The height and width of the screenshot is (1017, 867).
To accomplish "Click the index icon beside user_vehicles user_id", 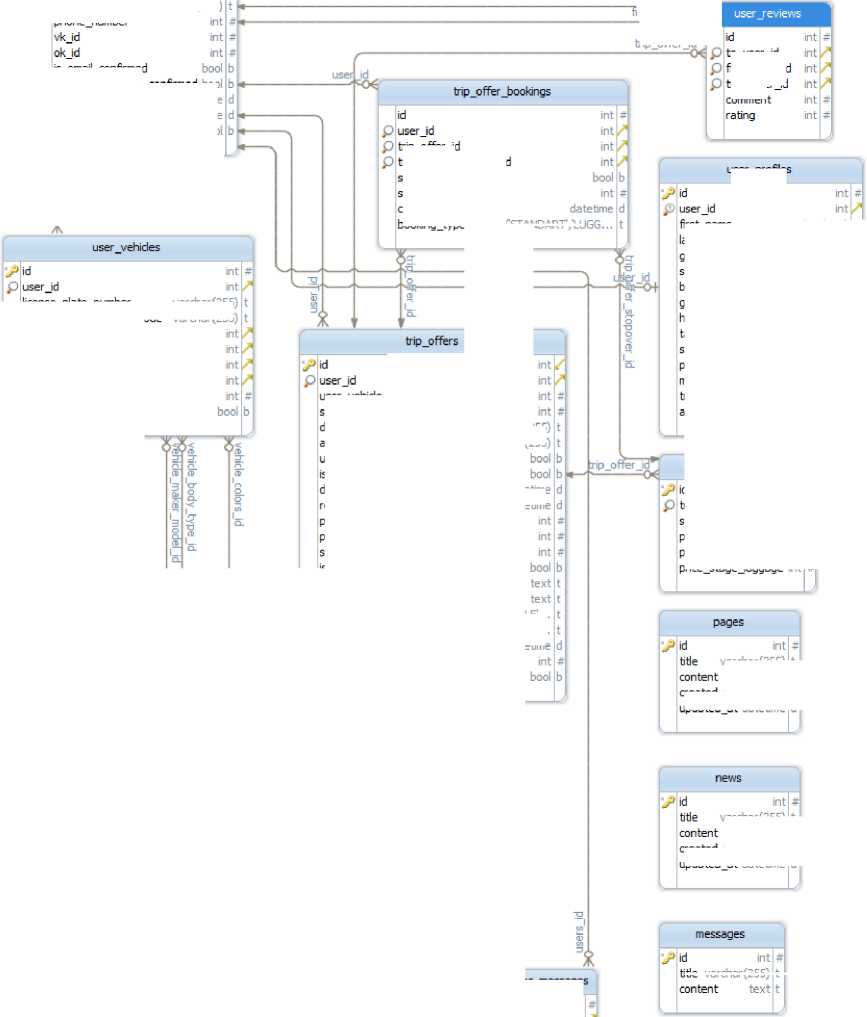I will pos(11,287).
